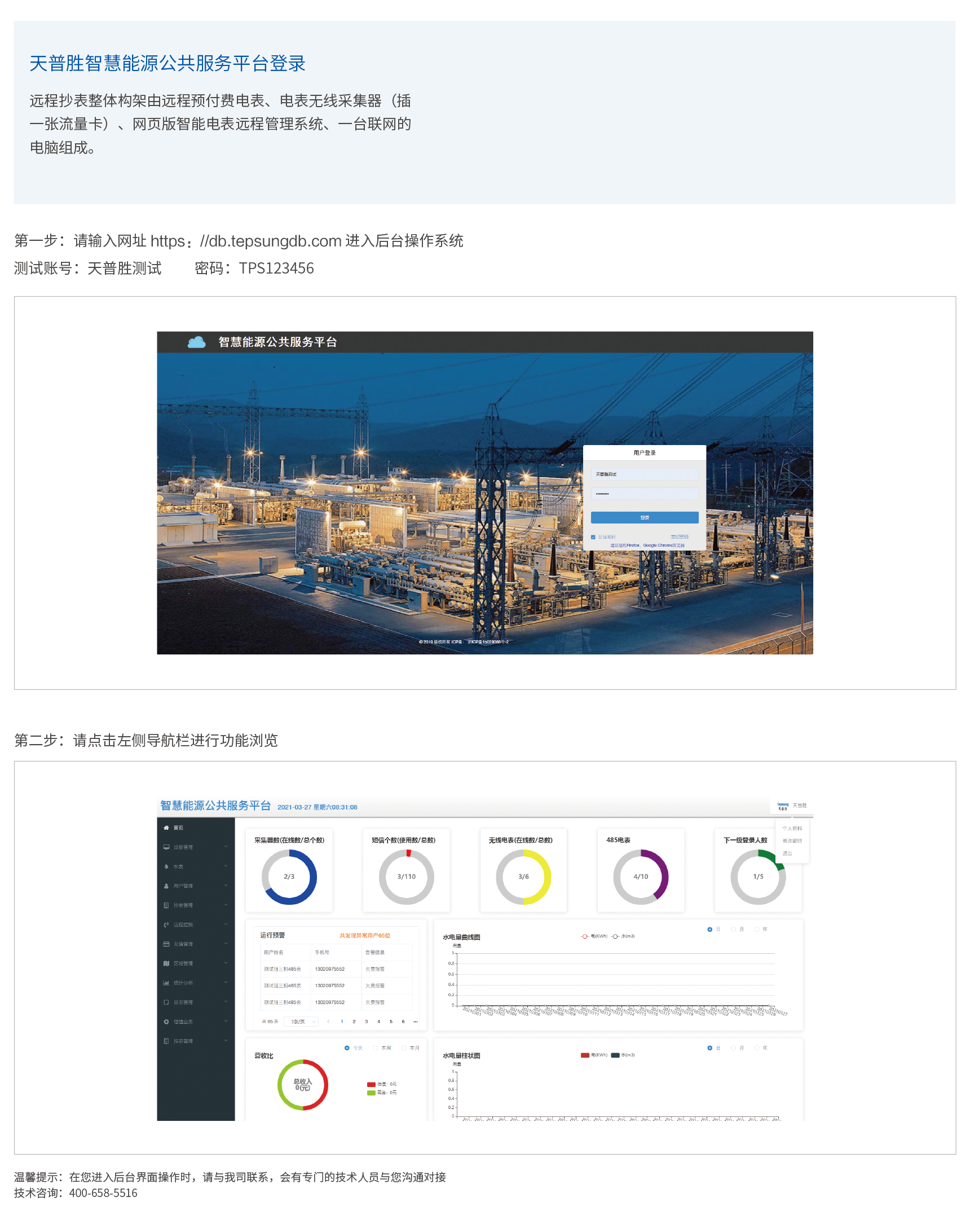Click the meter icon for 抄表管理
This screenshot has width=970, height=1232.
[x=166, y=905]
